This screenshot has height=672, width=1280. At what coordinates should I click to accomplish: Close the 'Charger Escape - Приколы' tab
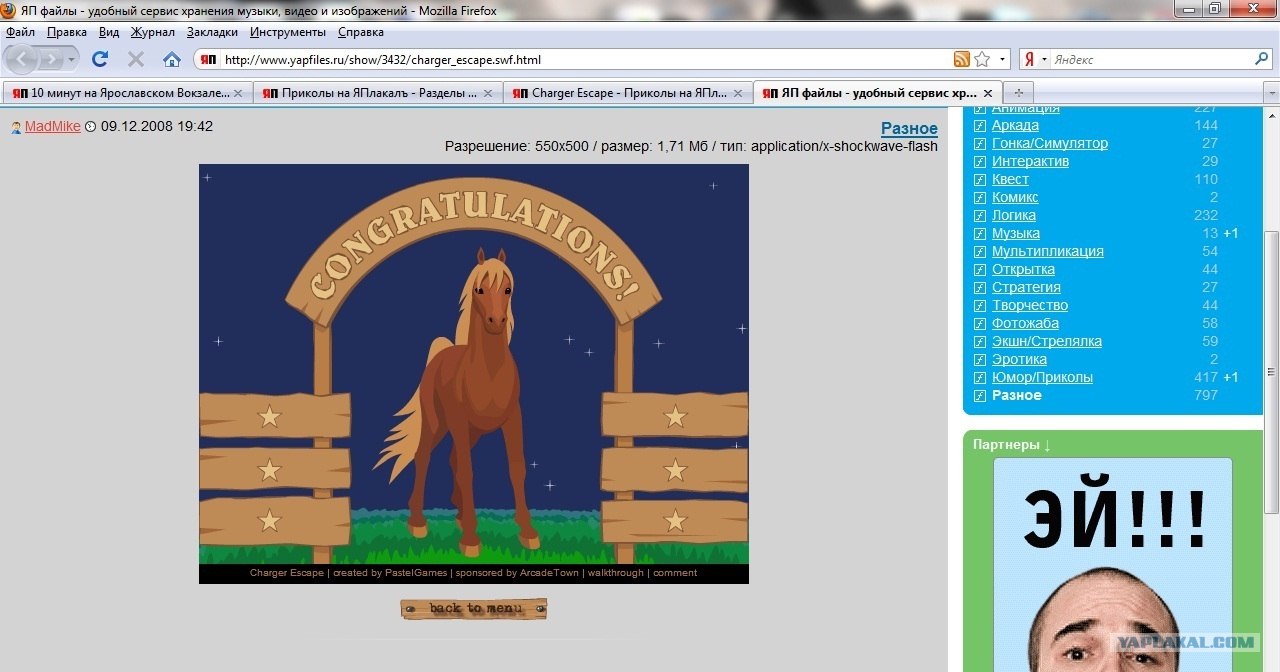coord(738,93)
